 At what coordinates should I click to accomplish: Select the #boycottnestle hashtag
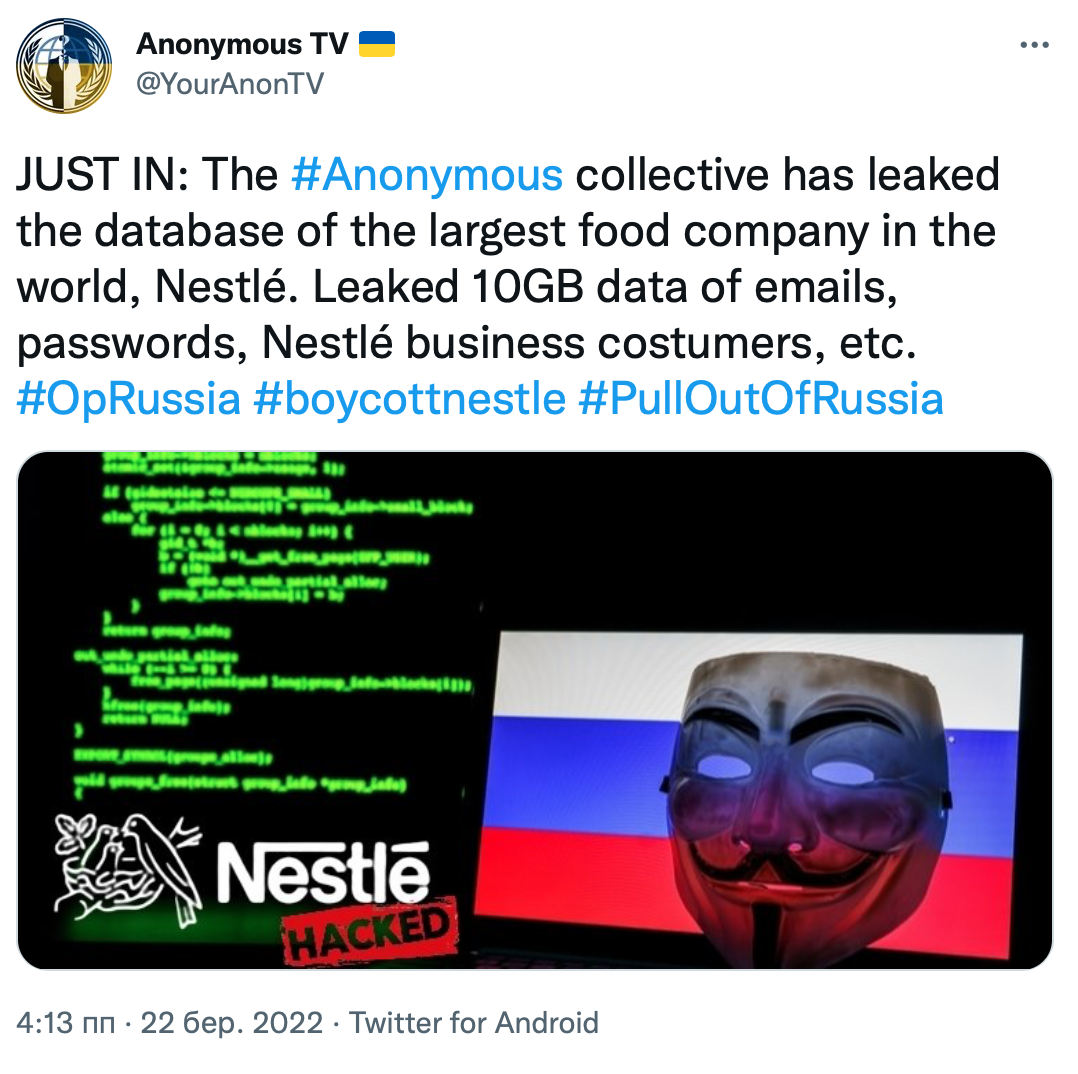coord(410,399)
